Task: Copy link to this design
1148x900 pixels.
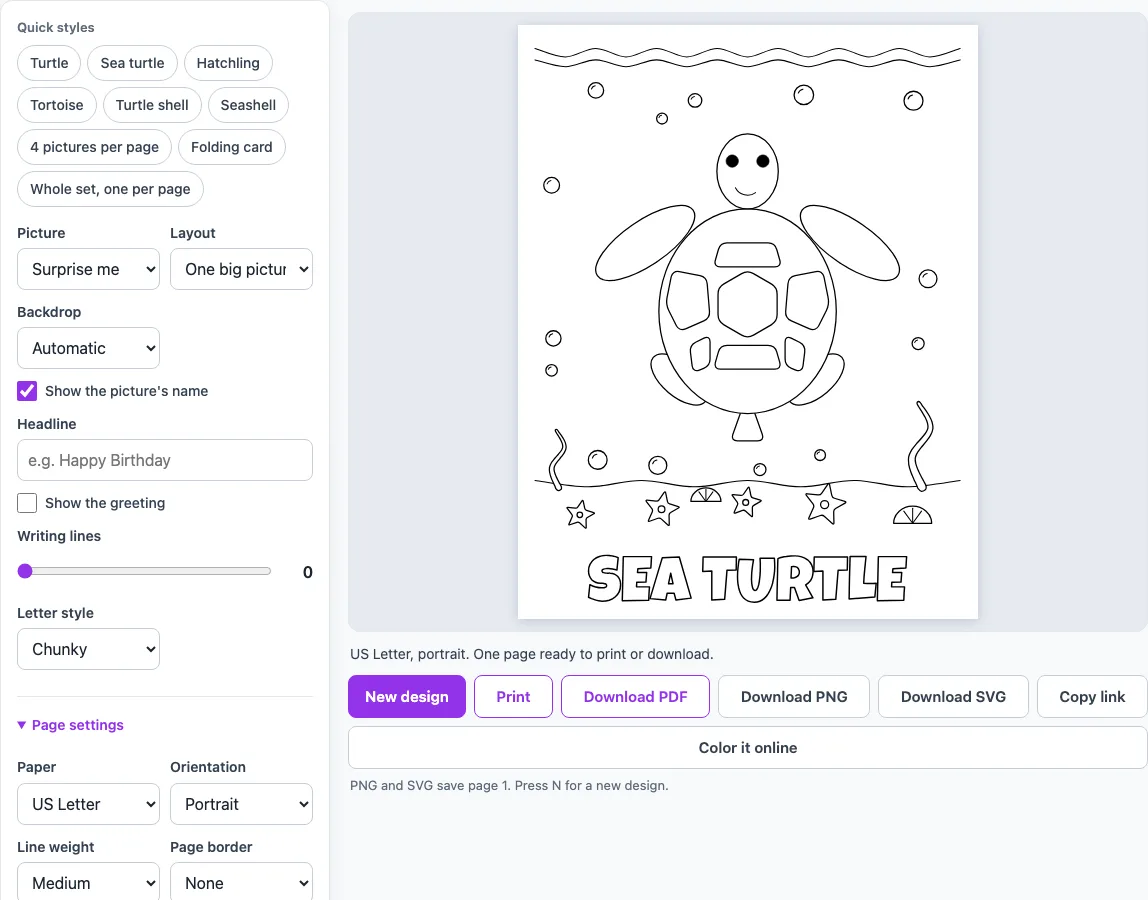Action: (1092, 696)
